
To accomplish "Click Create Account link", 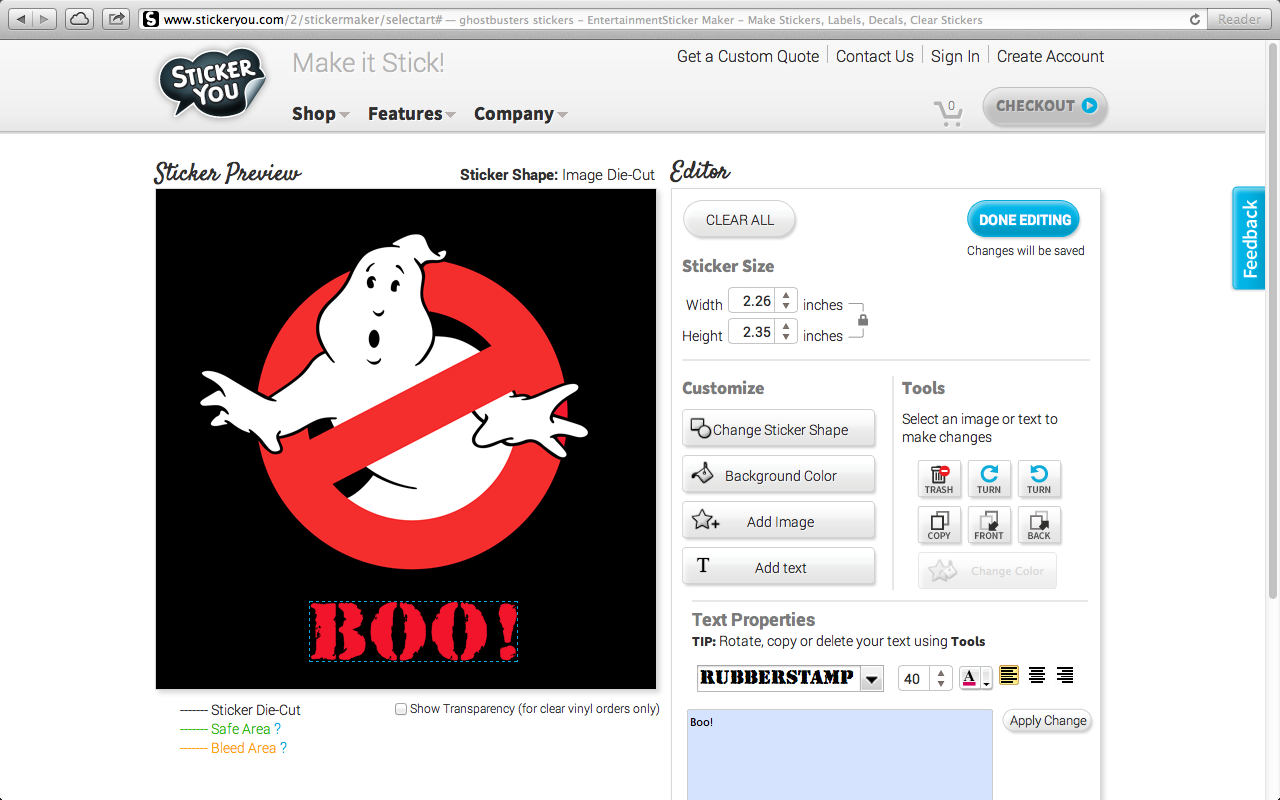I will (1050, 56).
